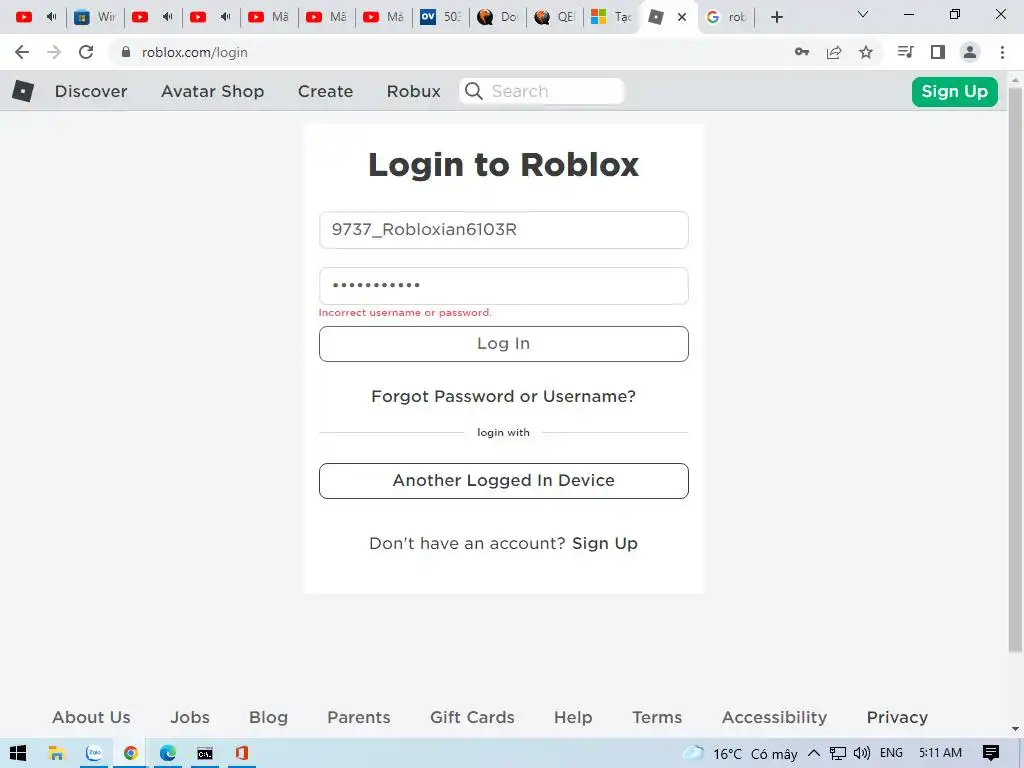This screenshot has height=768, width=1024.
Task: Open Chrome taskbar icon
Action: [131, 753]
